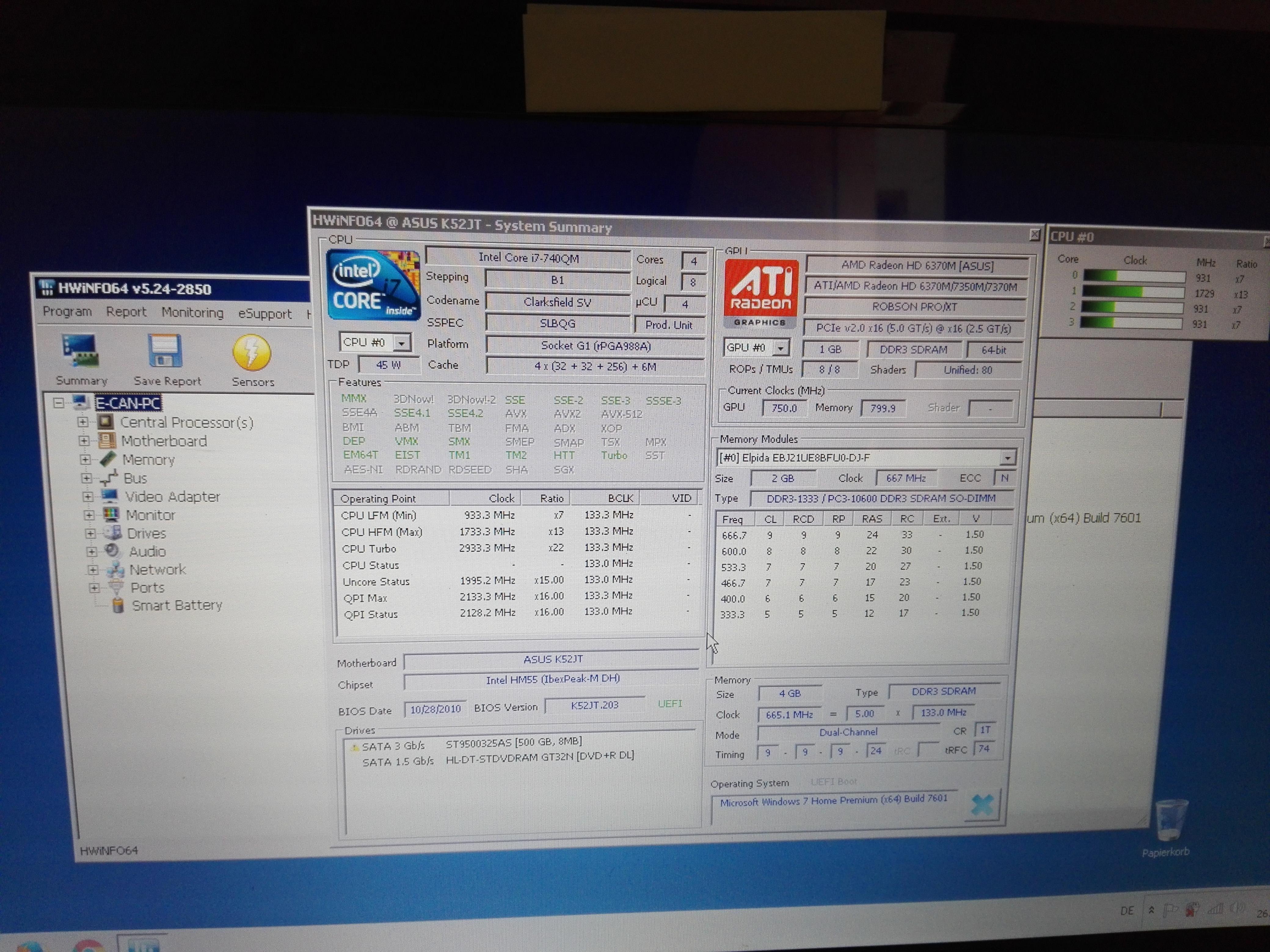Select the SATA 3 Gb/s drive entry
Screen dimensions: 1270x952
coord(393,746)
